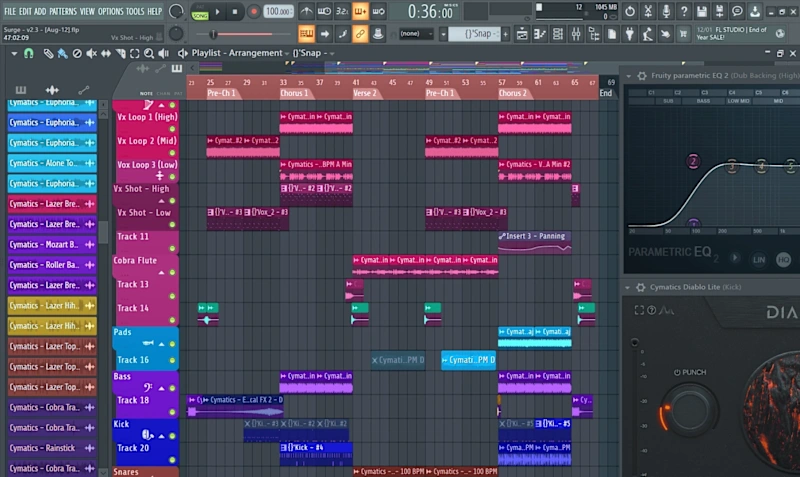The height and width of the screenshot is (477, 800).
Task: Open the Playlist view icon
Action: [522, 34]
